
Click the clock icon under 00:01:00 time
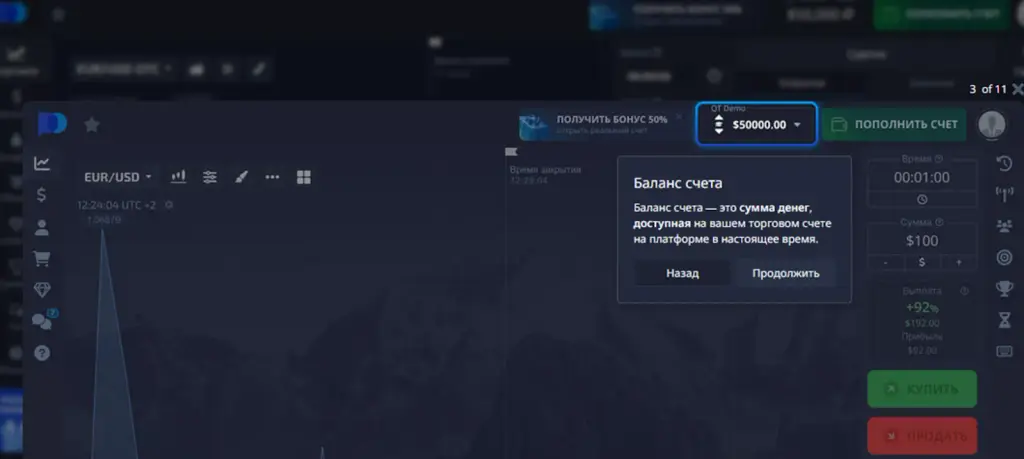pyautogui.click(x=922, y=199)
